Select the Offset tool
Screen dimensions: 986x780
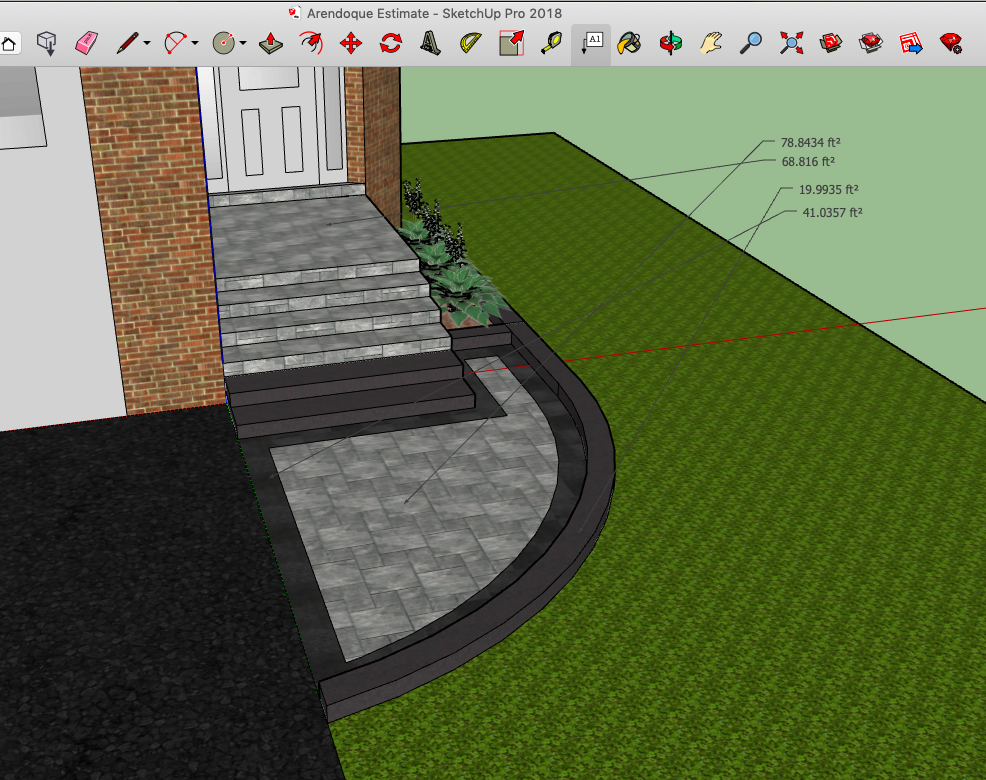[311, 43]
